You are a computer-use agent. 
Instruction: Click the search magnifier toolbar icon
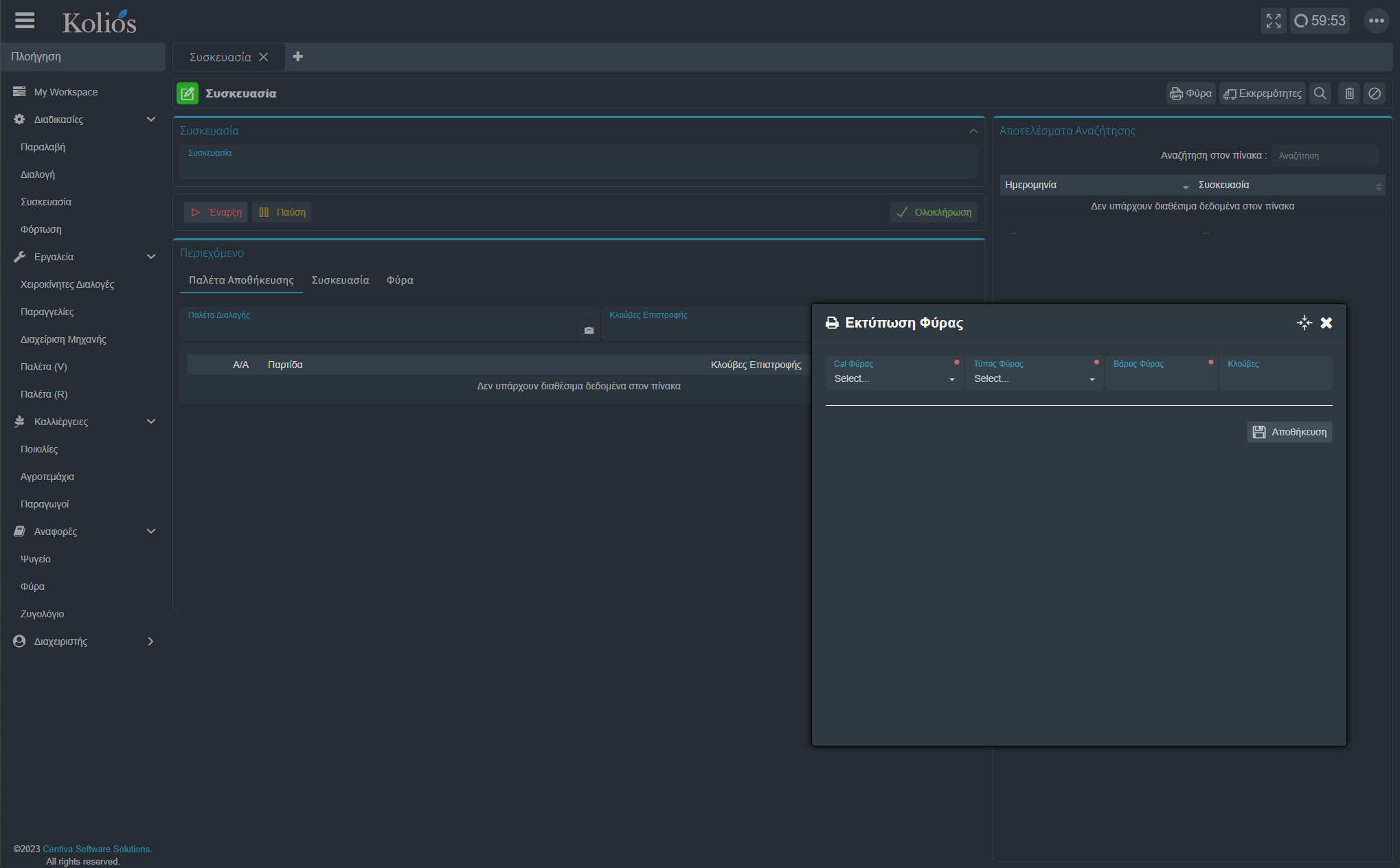(1320, 93)
